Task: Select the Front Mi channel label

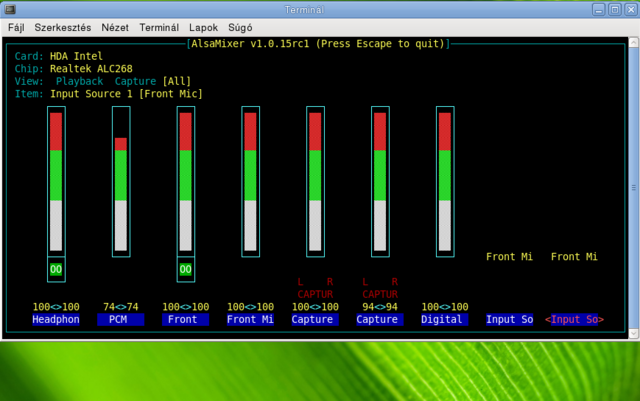Action: tap(250, 320)
